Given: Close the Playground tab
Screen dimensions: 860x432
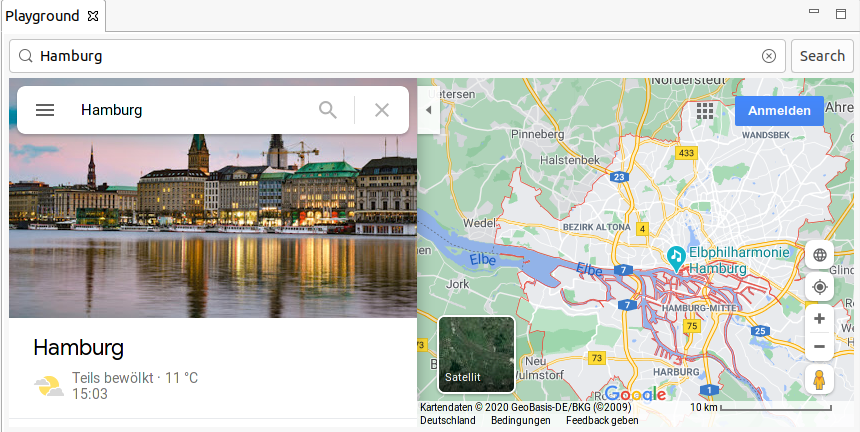Looking at the screenshot, I should [93, 16].
